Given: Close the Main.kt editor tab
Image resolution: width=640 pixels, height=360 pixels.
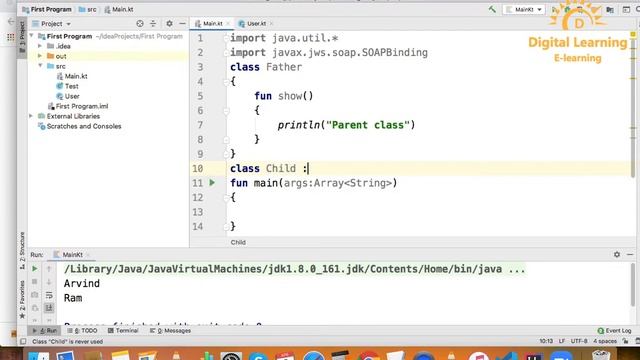Looking at the screenshot, I should [x=228, y=24].
